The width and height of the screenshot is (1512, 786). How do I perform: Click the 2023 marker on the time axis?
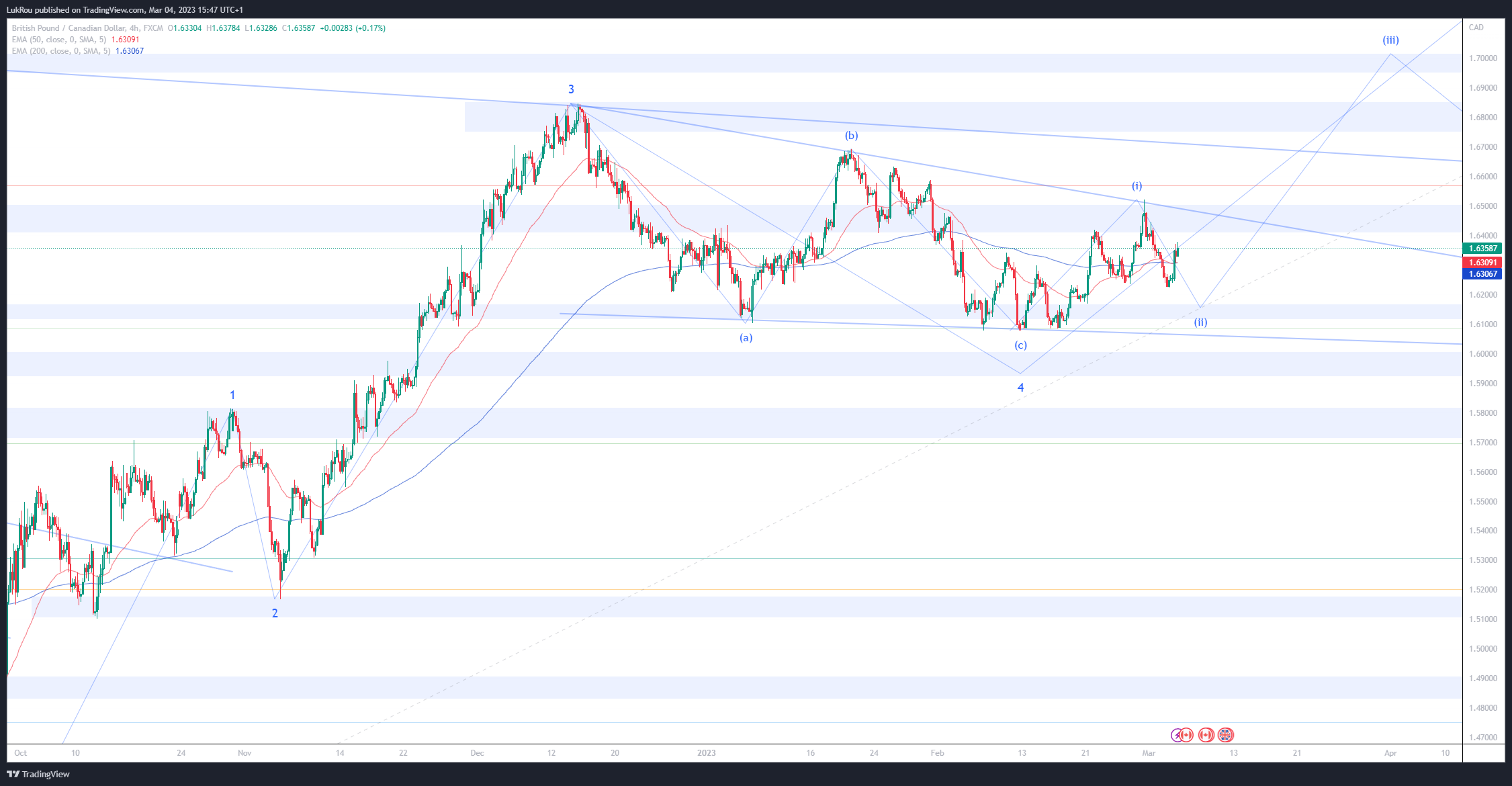coord(706,753)
